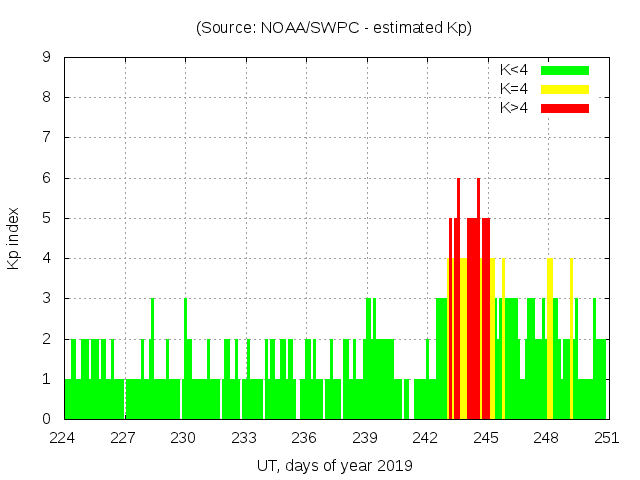
Task: Click the y-axis tick label 3
Action: click(x=46, y=299)
